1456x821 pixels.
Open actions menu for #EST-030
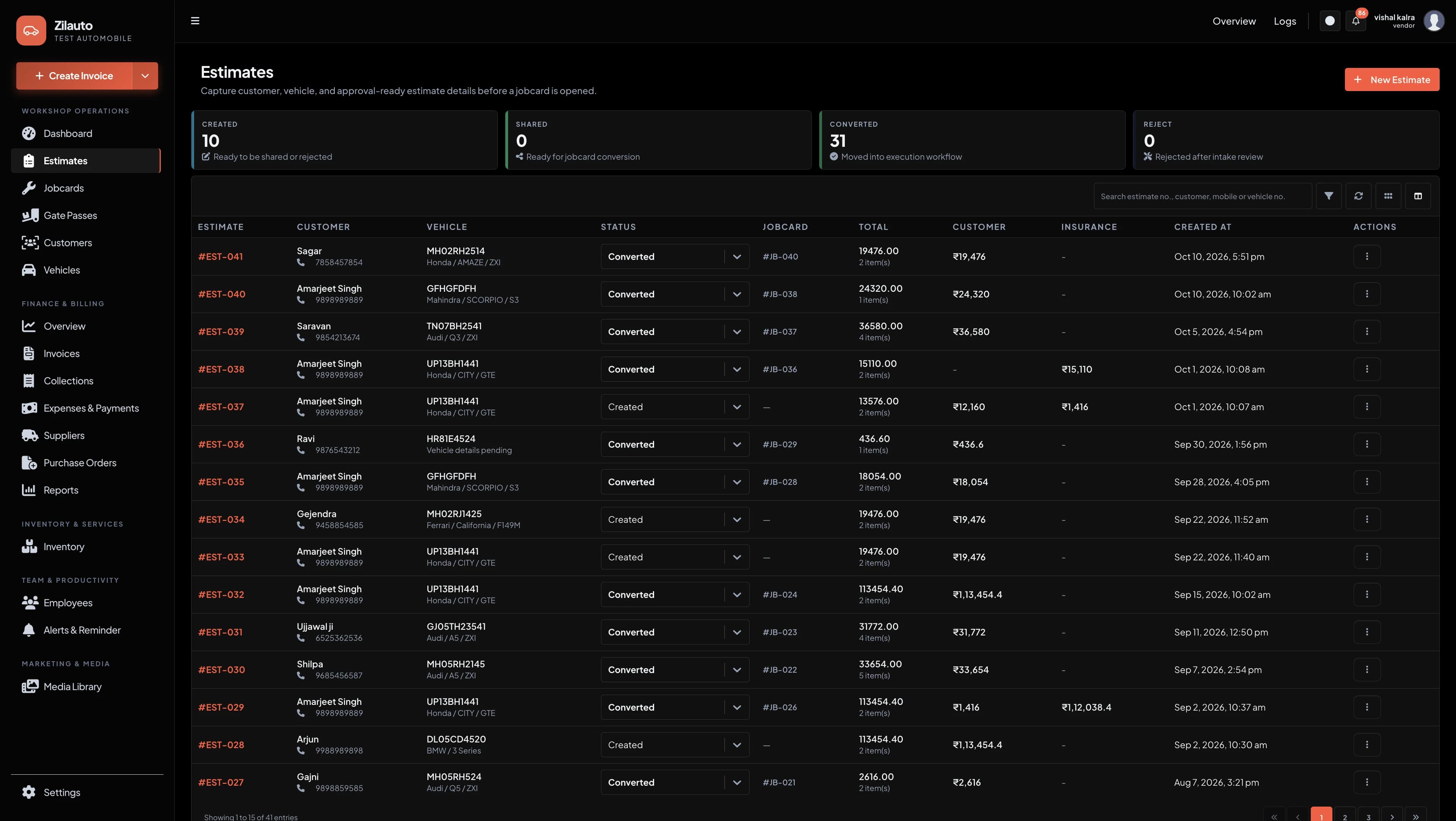tap(1367, 670)
